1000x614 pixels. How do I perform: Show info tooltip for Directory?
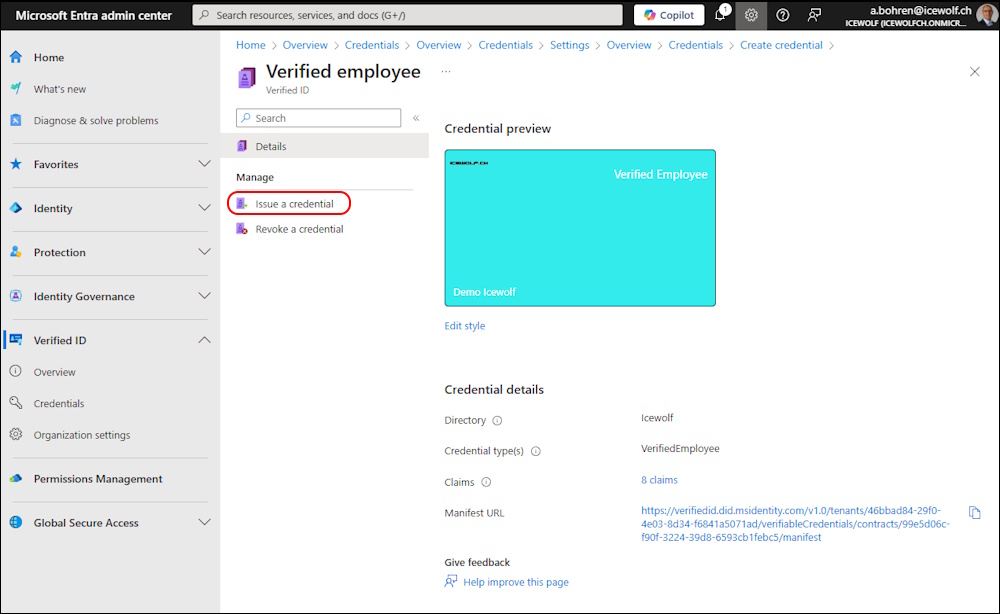coord(497,421)
